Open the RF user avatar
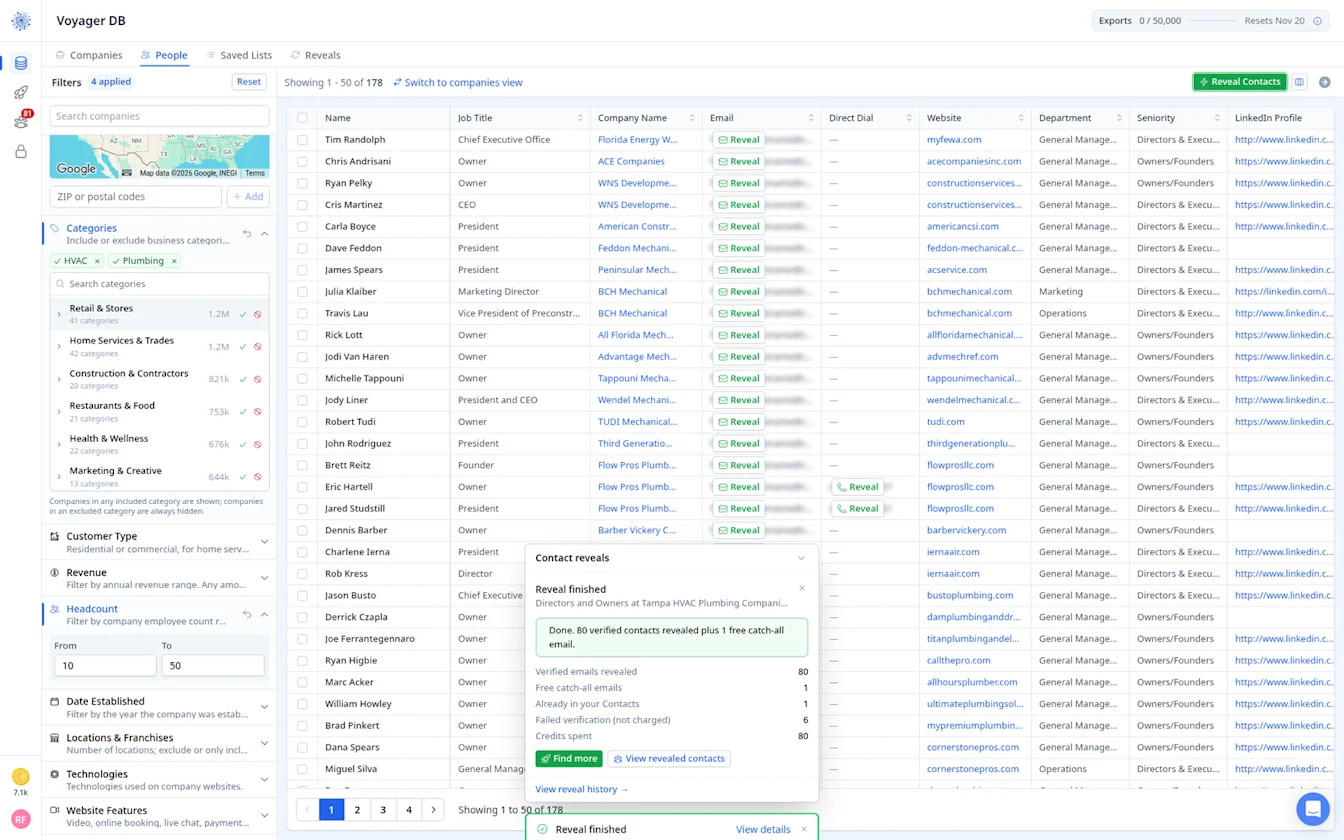The image size is (1344, 840). click(21, 819)
